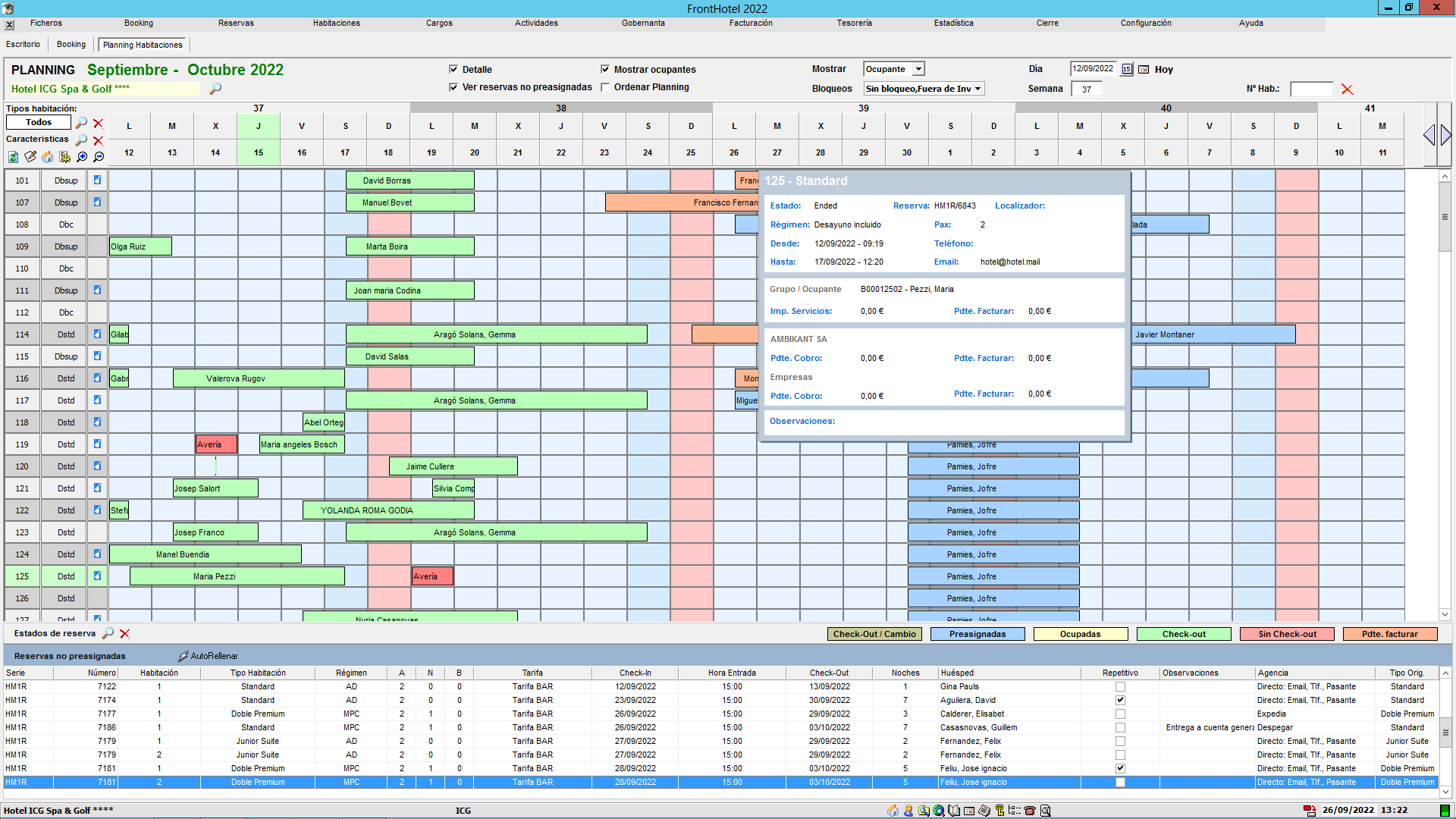Open the room types search magnifier

pyautogui.click(x=81, y=123)
